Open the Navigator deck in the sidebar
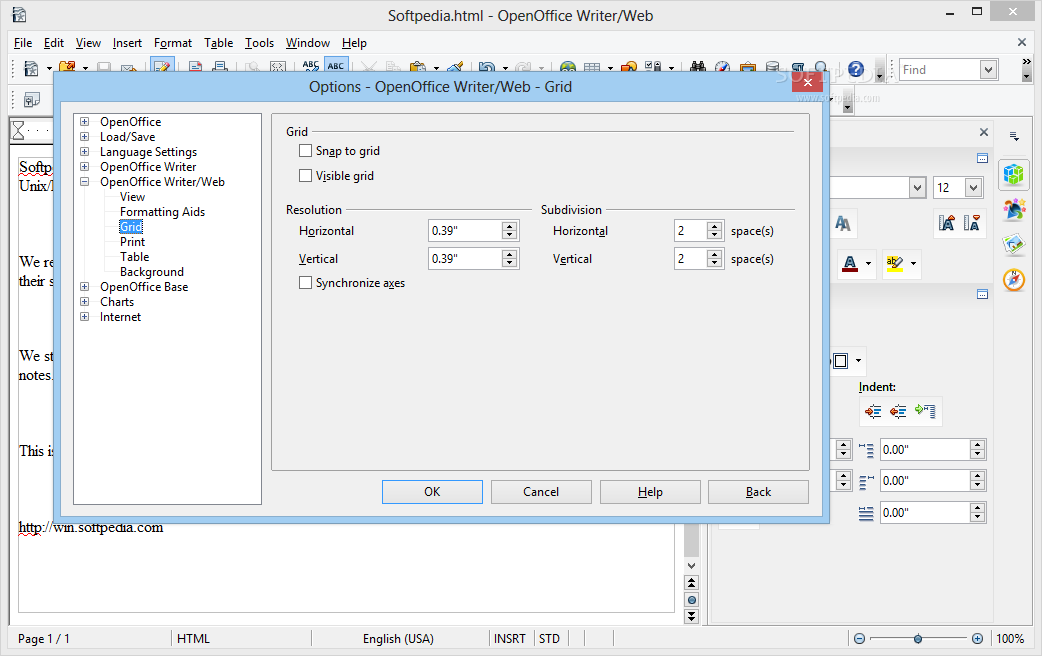This screenshot has height=656, width=1042. pos(1013,280)
